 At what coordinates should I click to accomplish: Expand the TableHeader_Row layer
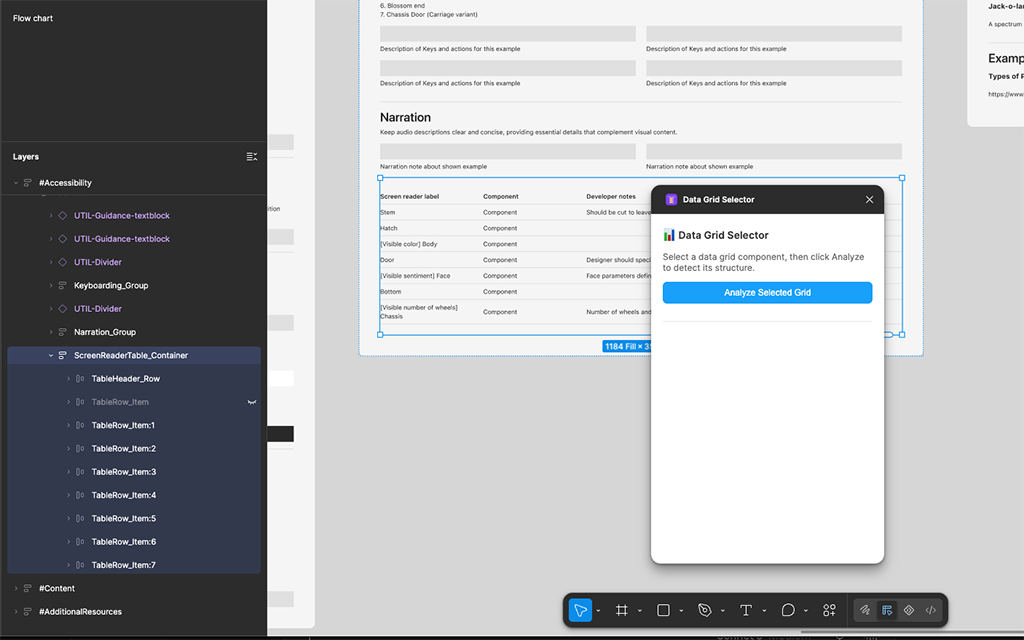coord(69,379)
